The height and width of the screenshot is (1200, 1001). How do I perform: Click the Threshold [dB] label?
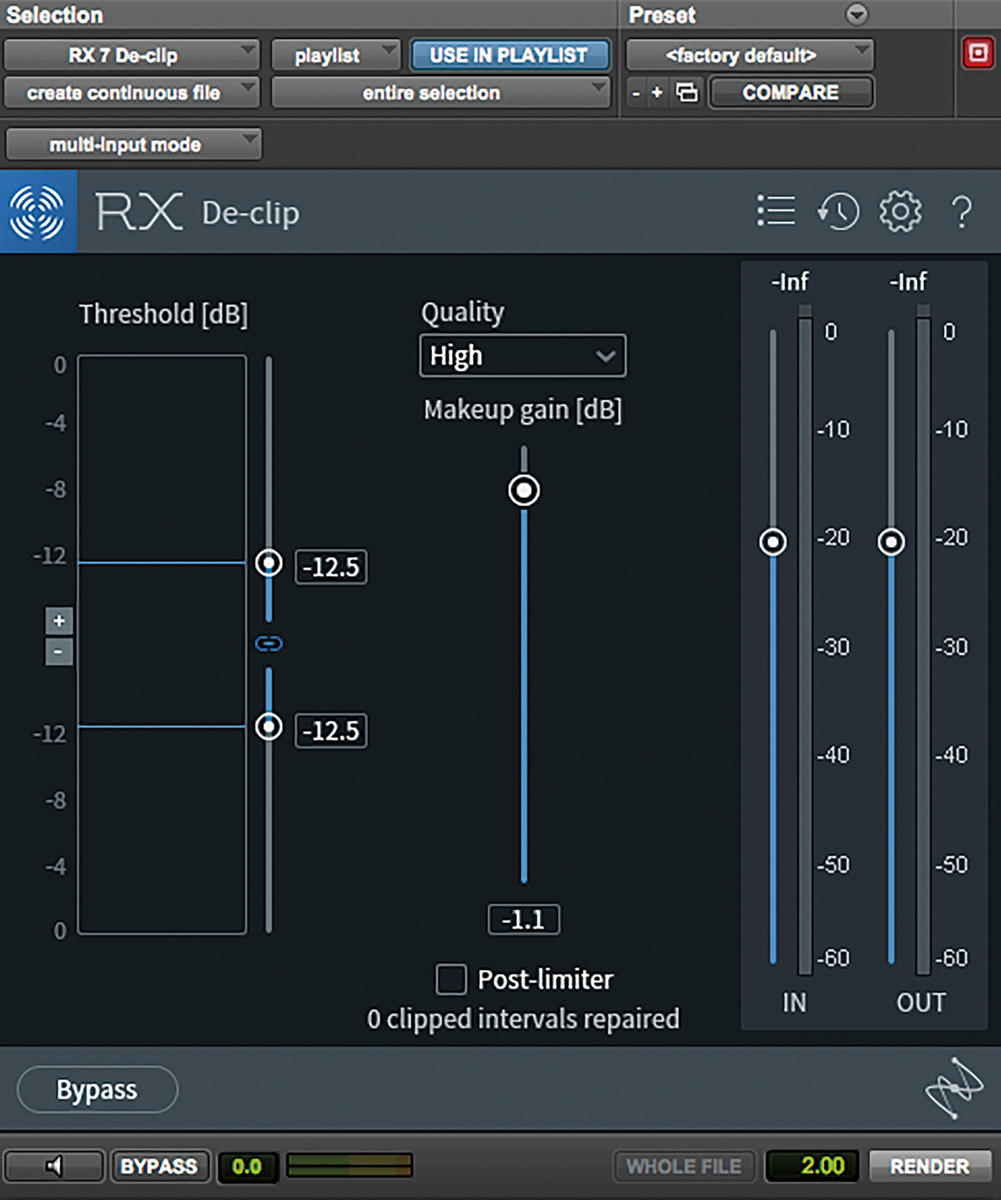[163, 314]
